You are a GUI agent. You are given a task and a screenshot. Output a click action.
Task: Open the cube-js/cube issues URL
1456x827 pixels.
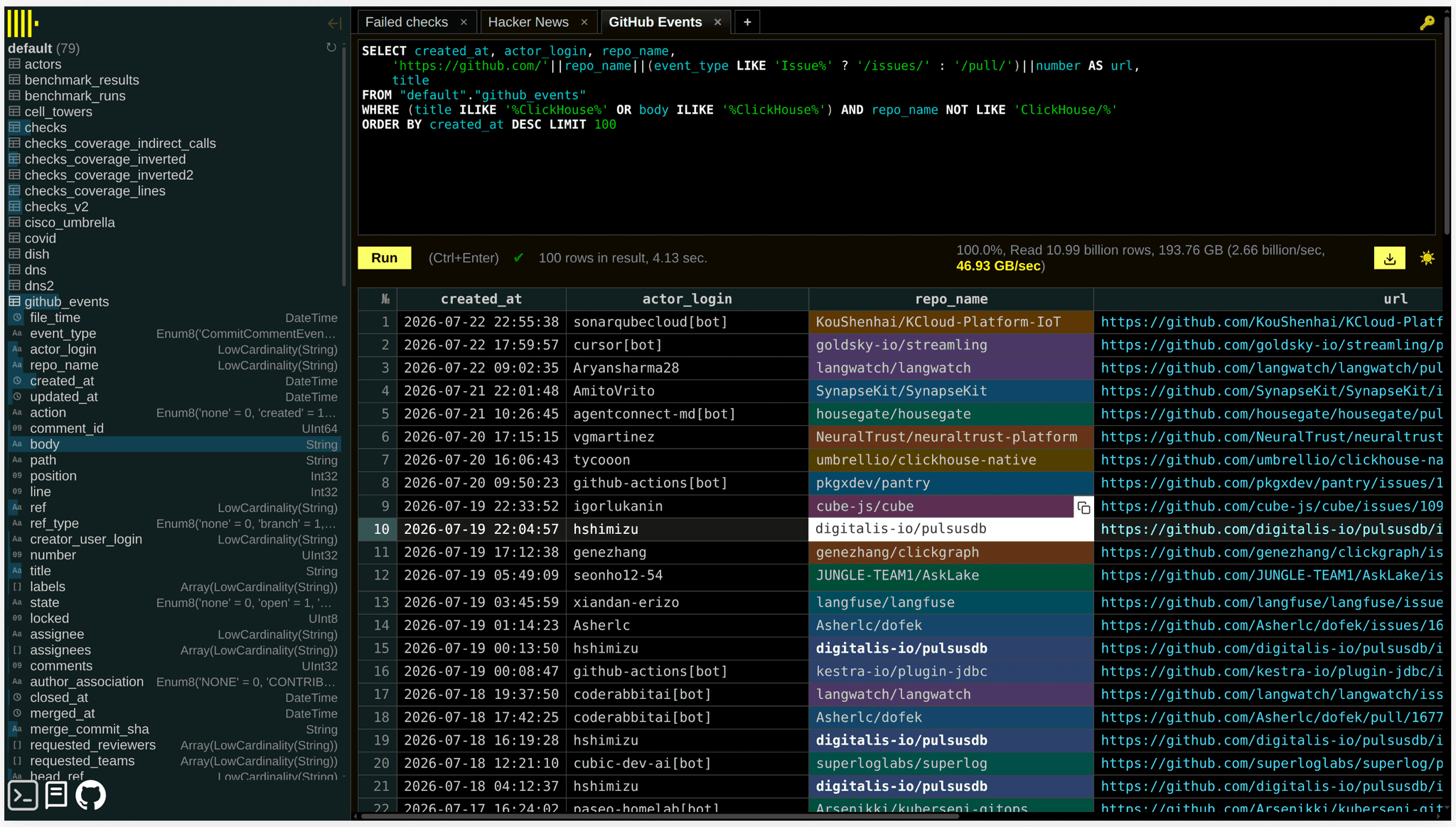coord(1271,506)
